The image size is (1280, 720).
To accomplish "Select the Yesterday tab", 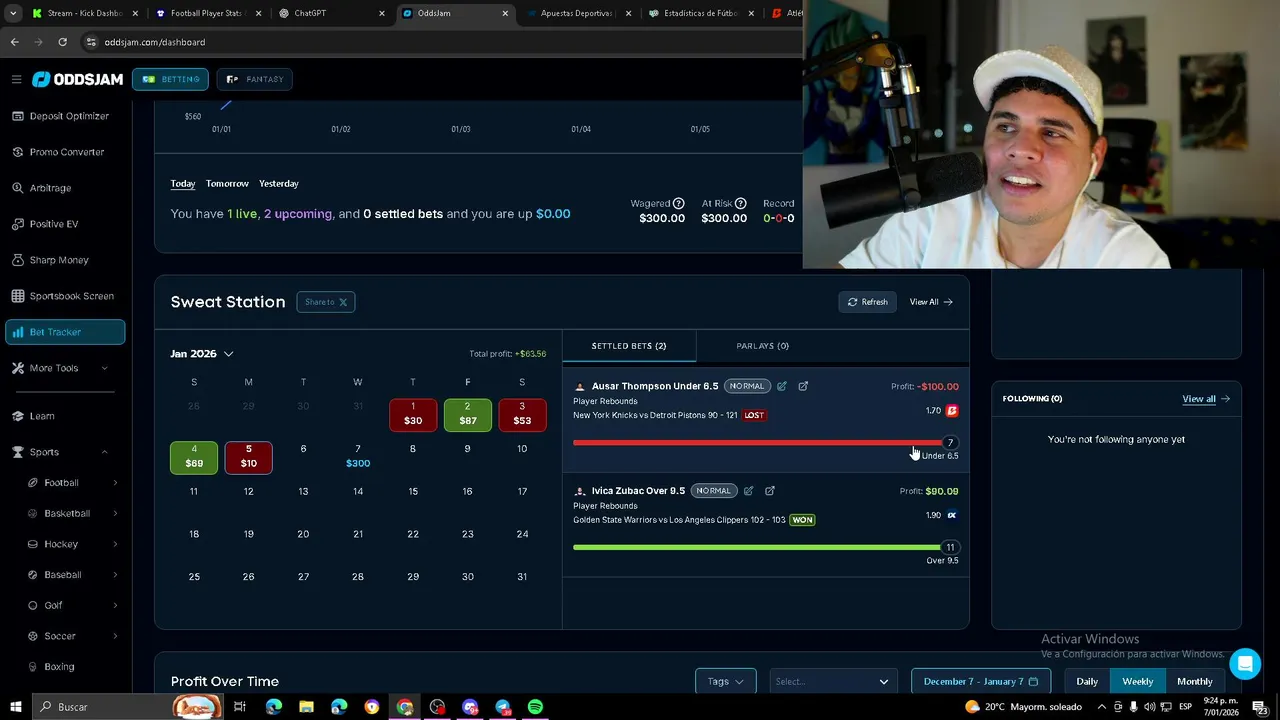I will [279, 184].
